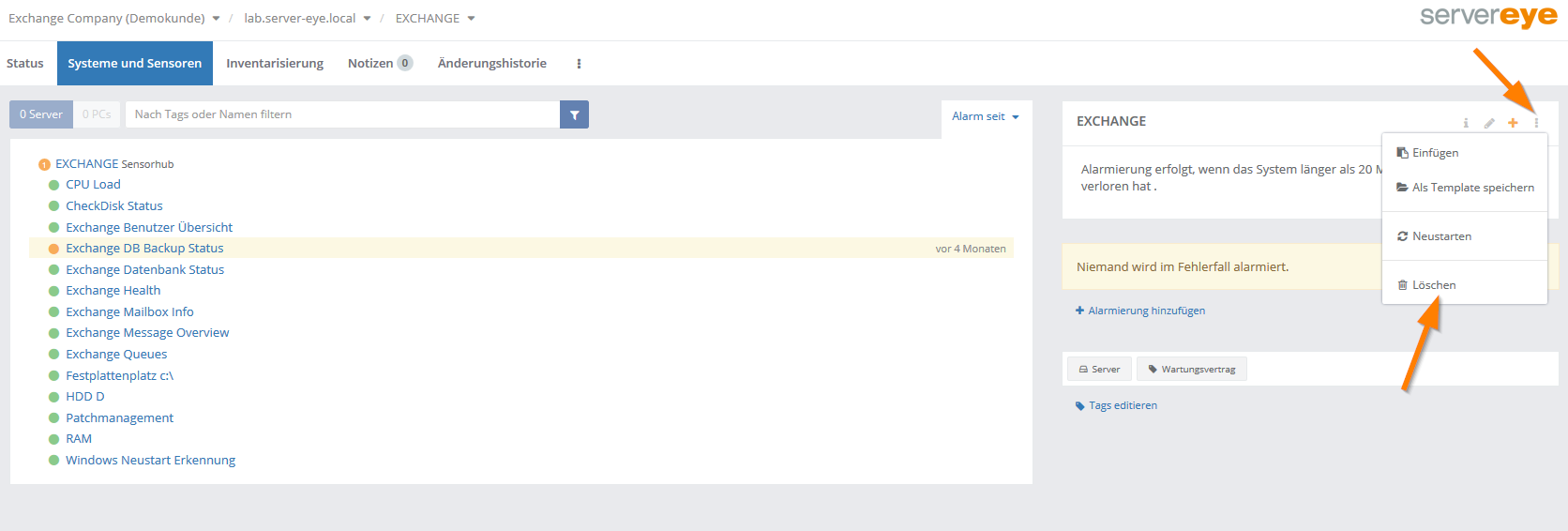Screen dimensions: 1568x531
Task: Open the Notizen tab
Action: tap(380, 64)
